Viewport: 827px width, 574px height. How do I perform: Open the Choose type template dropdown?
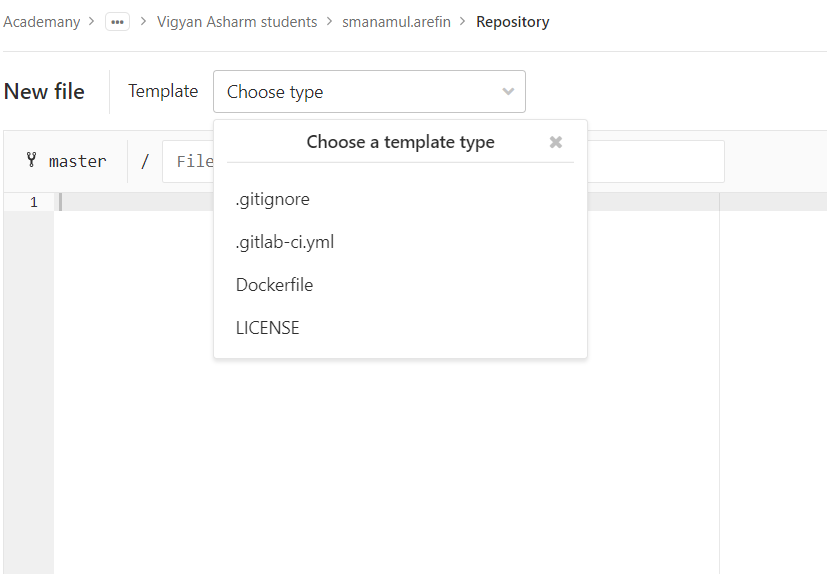[368, 92]
